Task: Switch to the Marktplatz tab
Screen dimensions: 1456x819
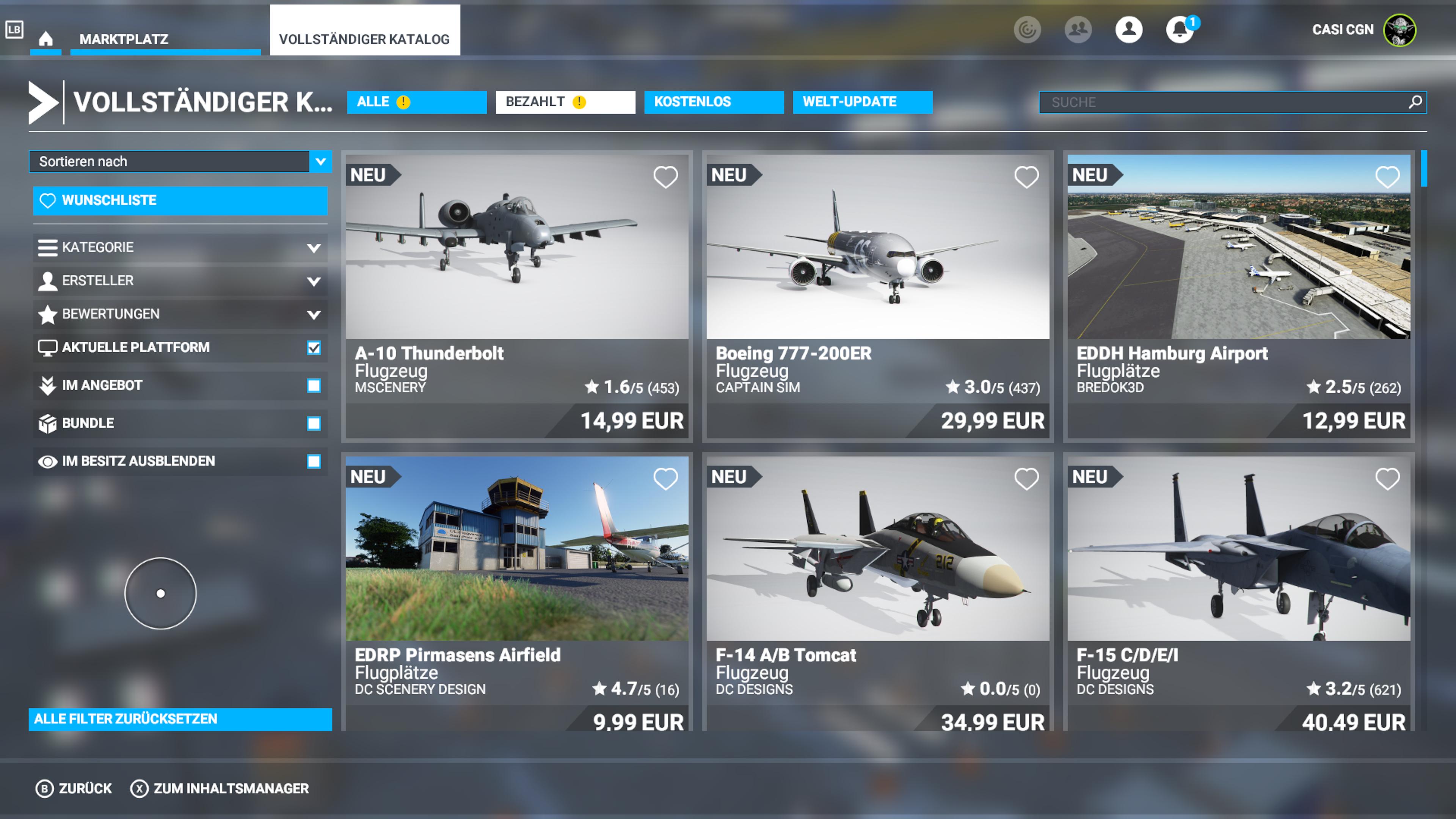Action: click(x=165, y=39)
